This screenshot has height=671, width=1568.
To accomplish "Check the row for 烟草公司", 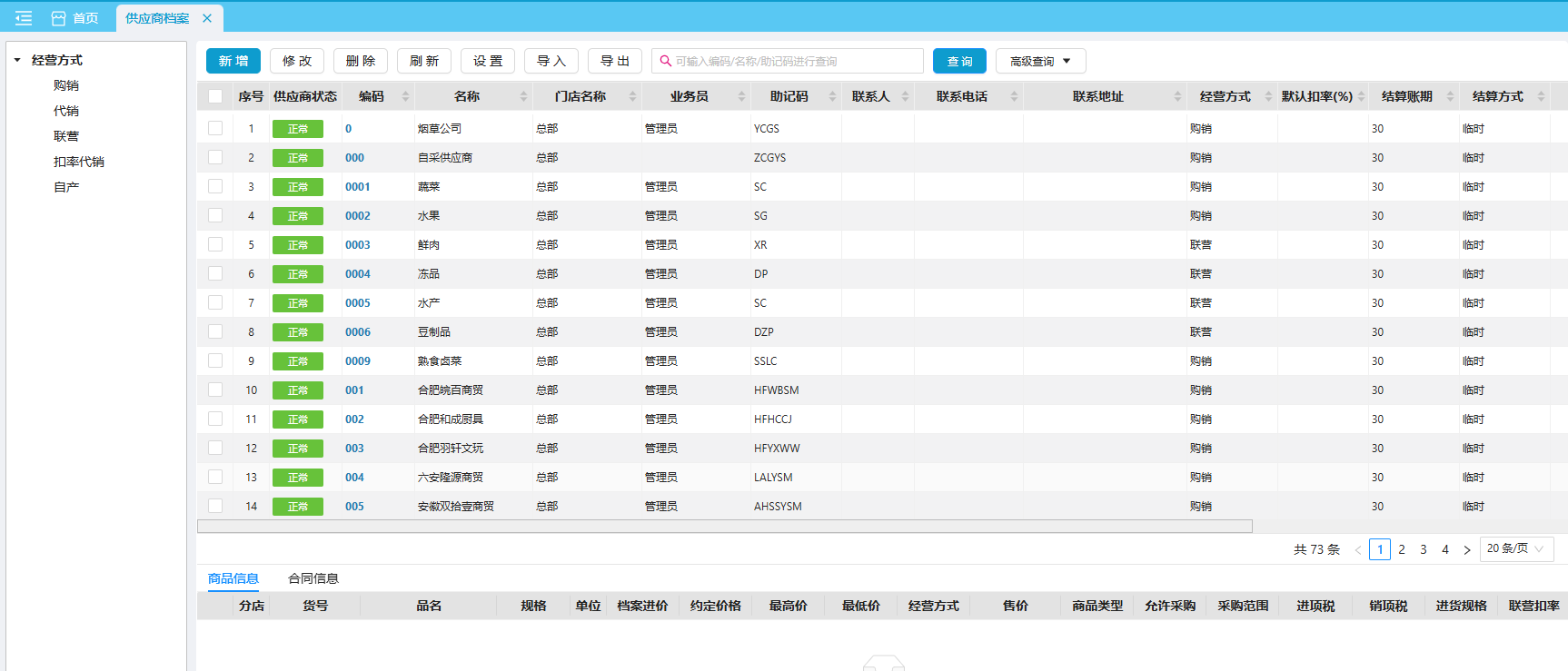I will pos(215,128).
